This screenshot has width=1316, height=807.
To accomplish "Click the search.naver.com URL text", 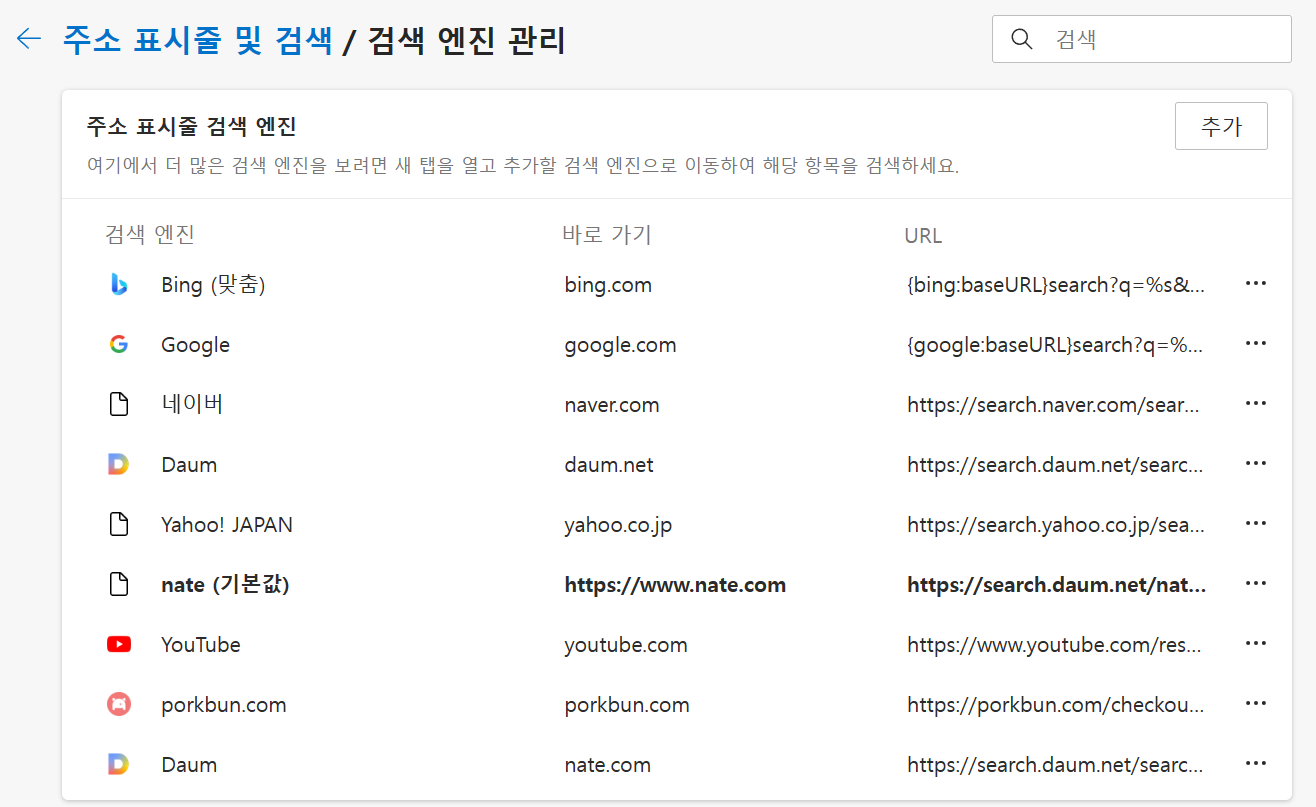I will pos(1053,405).
